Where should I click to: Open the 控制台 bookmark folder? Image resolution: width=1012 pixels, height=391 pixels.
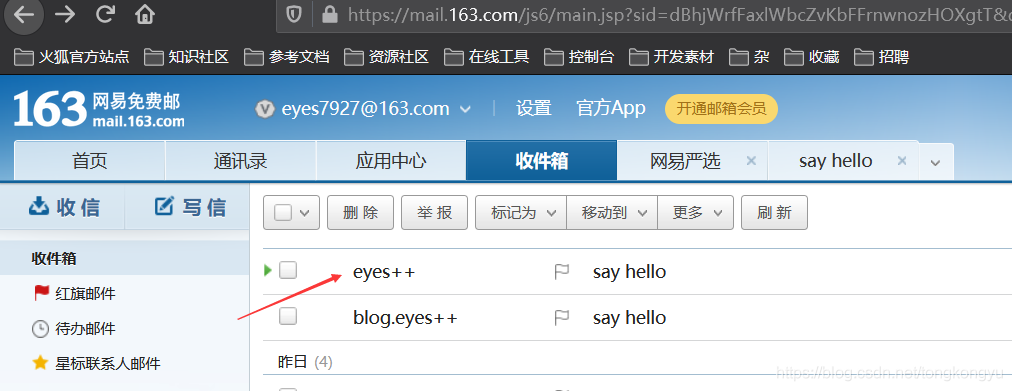pos(580,57)
